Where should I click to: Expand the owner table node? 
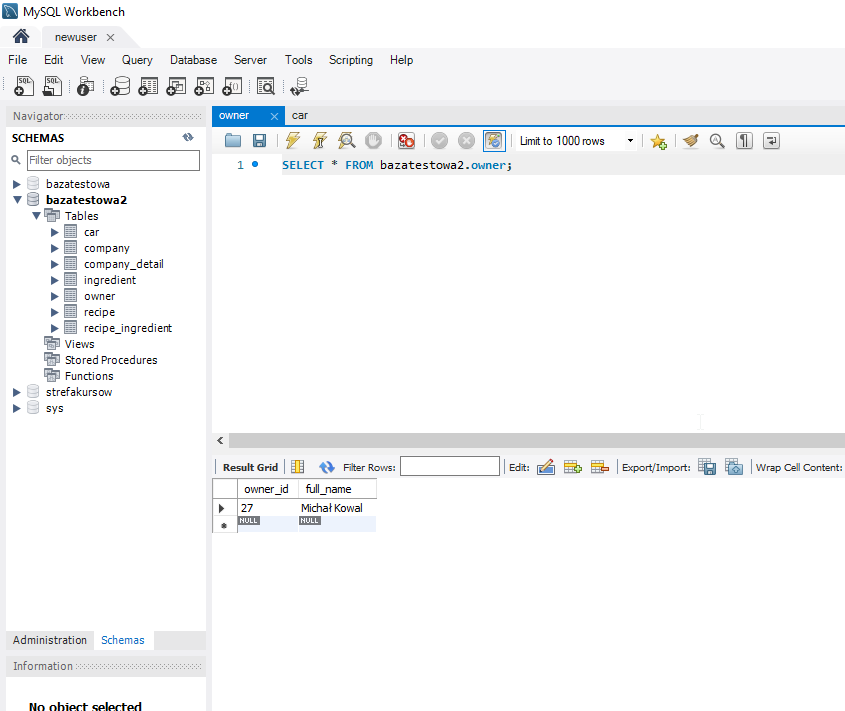54,296
